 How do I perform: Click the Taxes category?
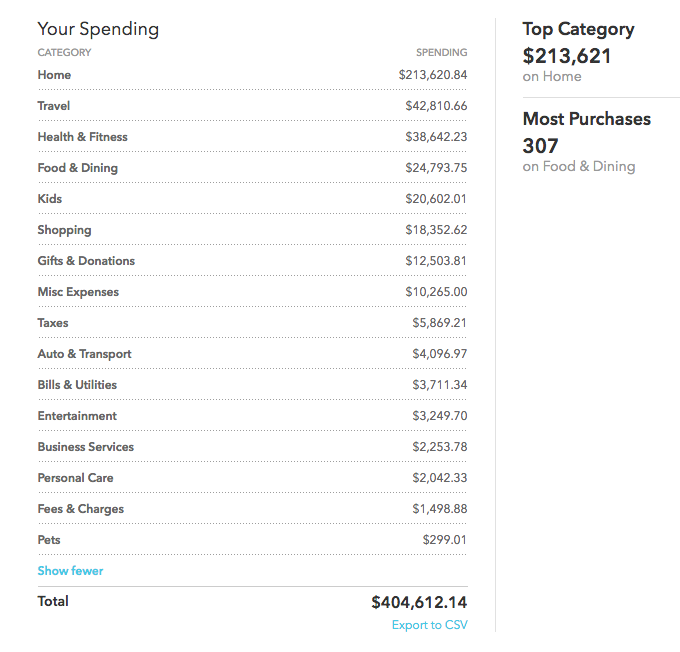point(53,323)
